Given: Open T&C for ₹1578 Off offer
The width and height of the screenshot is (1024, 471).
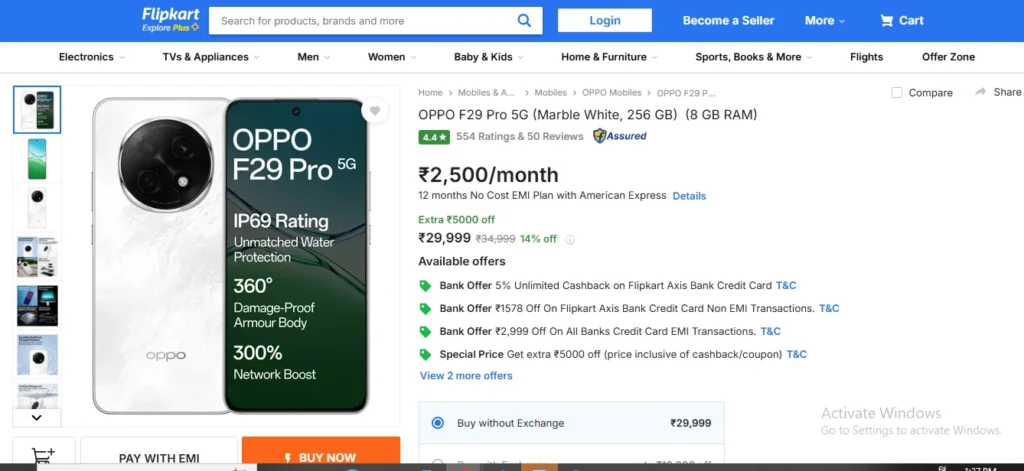Looking at the screenshot, I should 829,308.
